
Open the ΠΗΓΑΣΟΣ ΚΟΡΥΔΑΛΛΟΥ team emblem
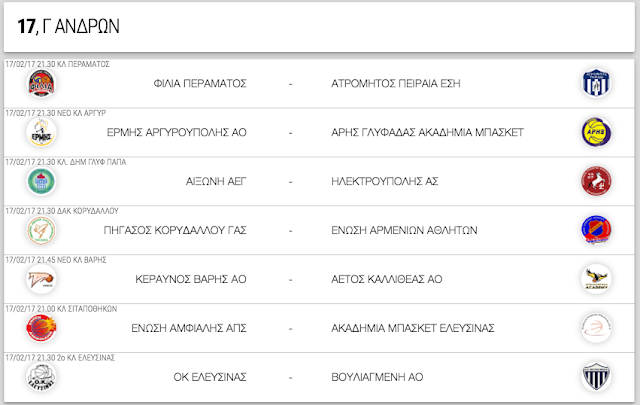coord(41,230)
